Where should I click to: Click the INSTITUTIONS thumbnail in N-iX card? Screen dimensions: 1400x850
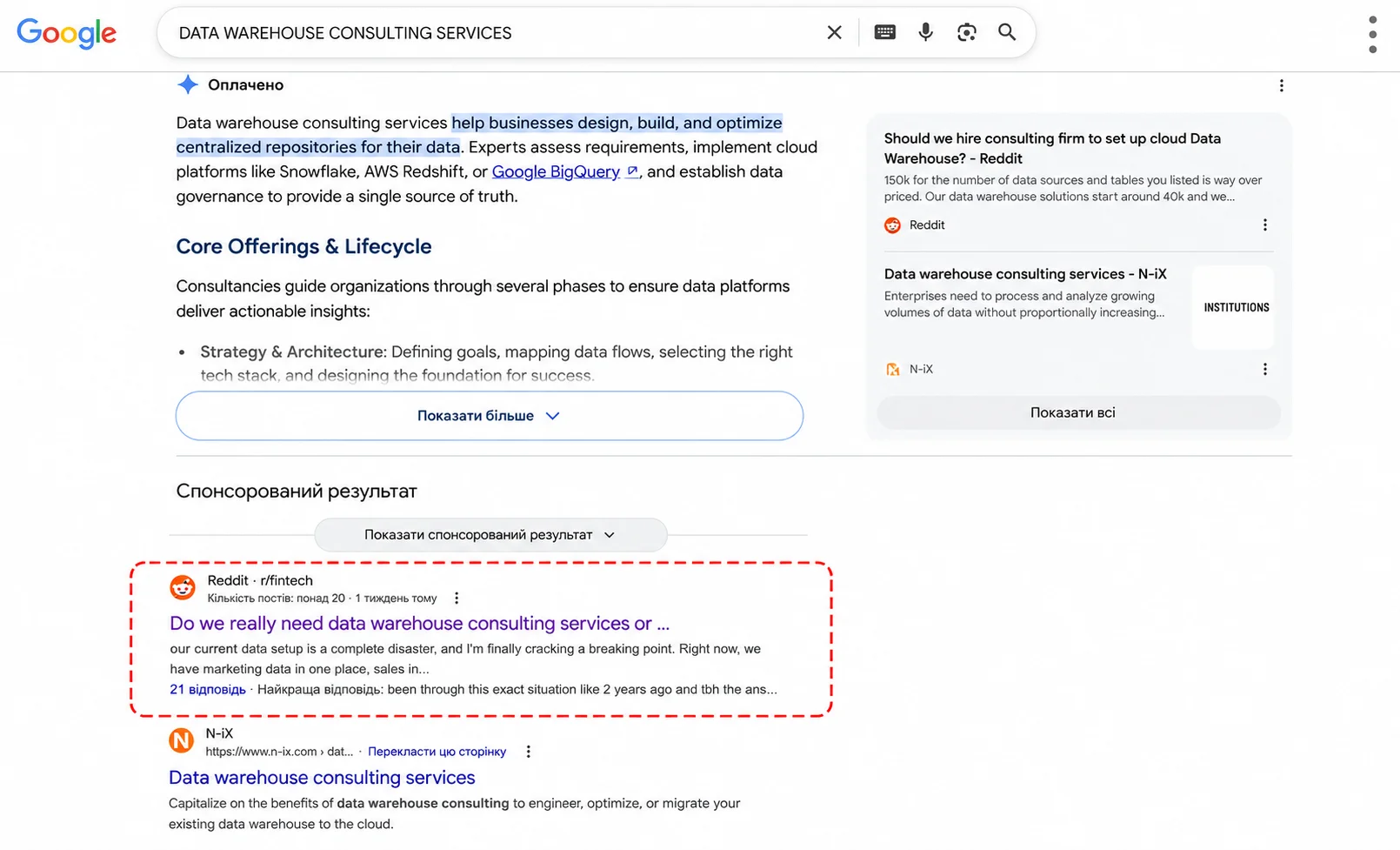pos(1233,307)
